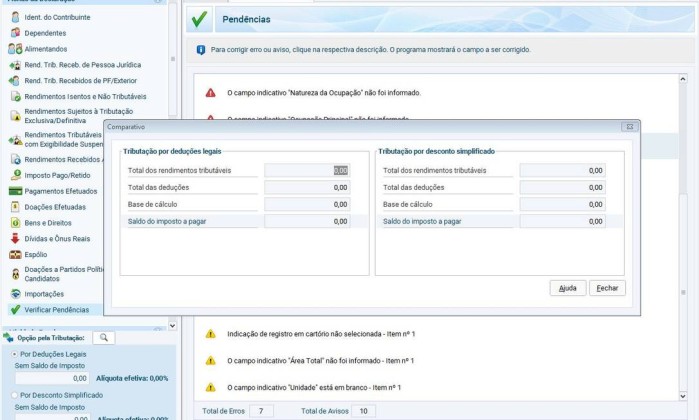Viewport: 699px width, 420px height.
Task: Click Total dos rendimentos tributáveis field, deduções legais
Action: (x=306, y=170)
